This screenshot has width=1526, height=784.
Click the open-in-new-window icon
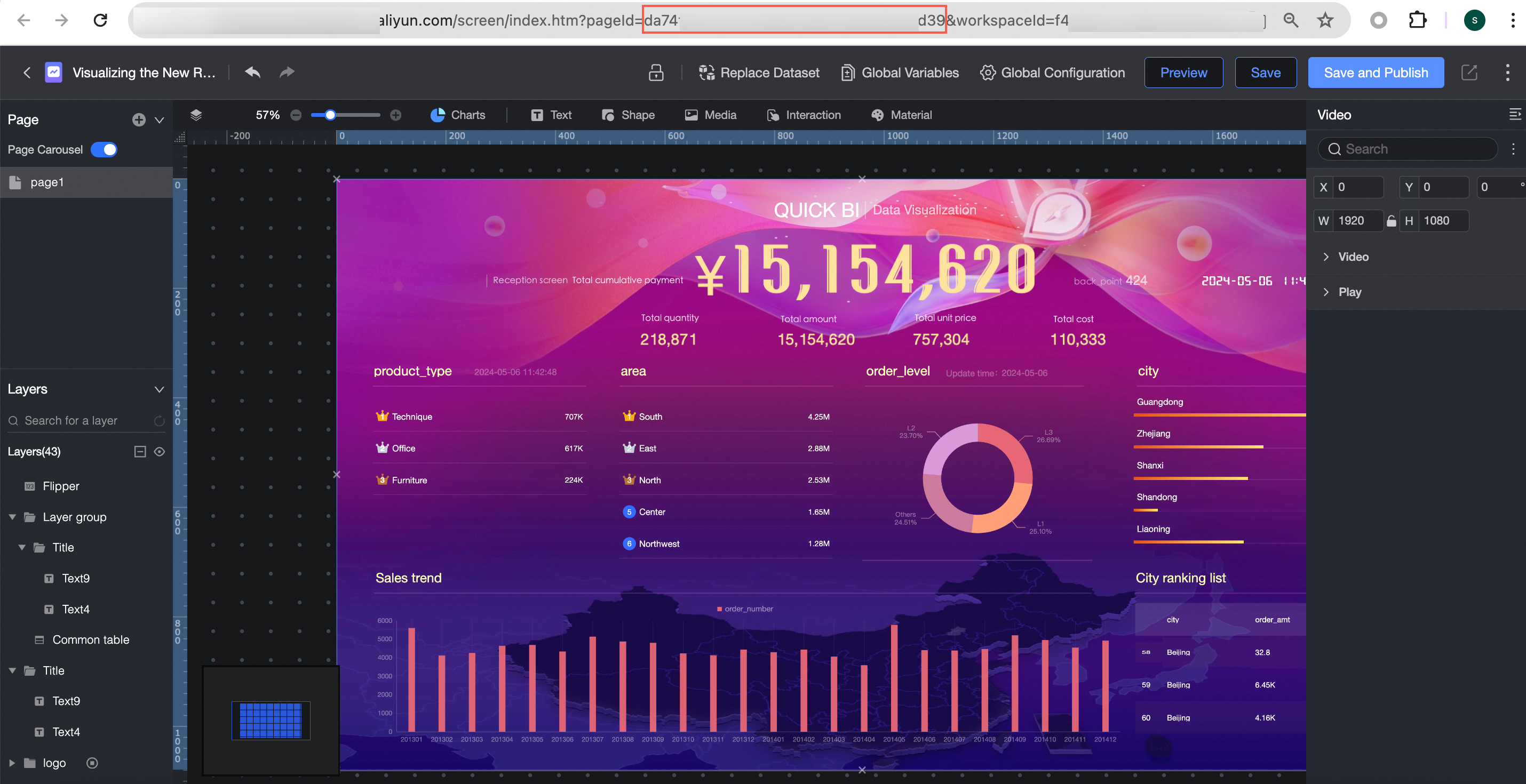1469,72
